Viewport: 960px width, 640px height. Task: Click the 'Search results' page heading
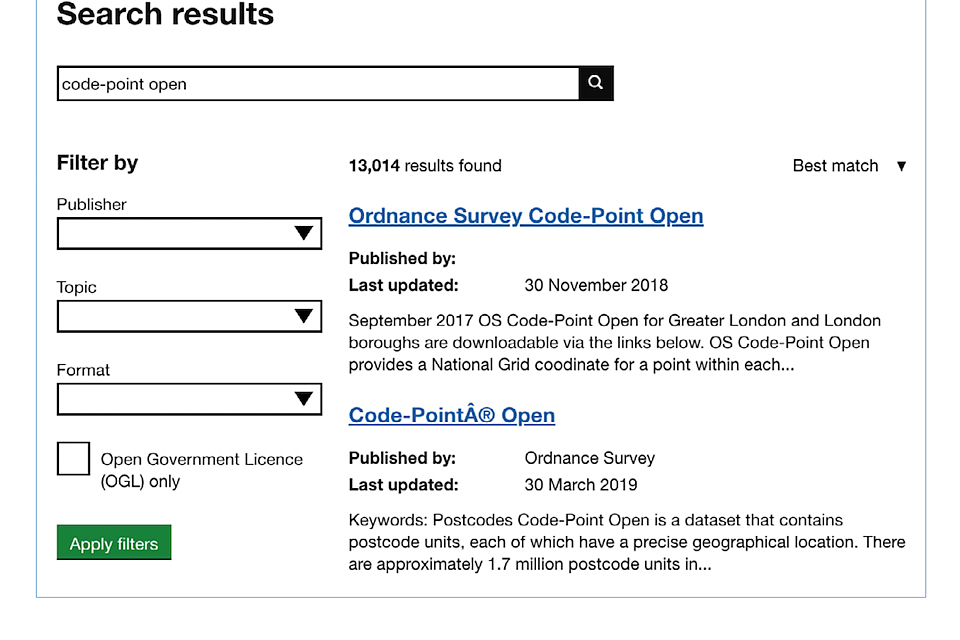coord(165,15)
